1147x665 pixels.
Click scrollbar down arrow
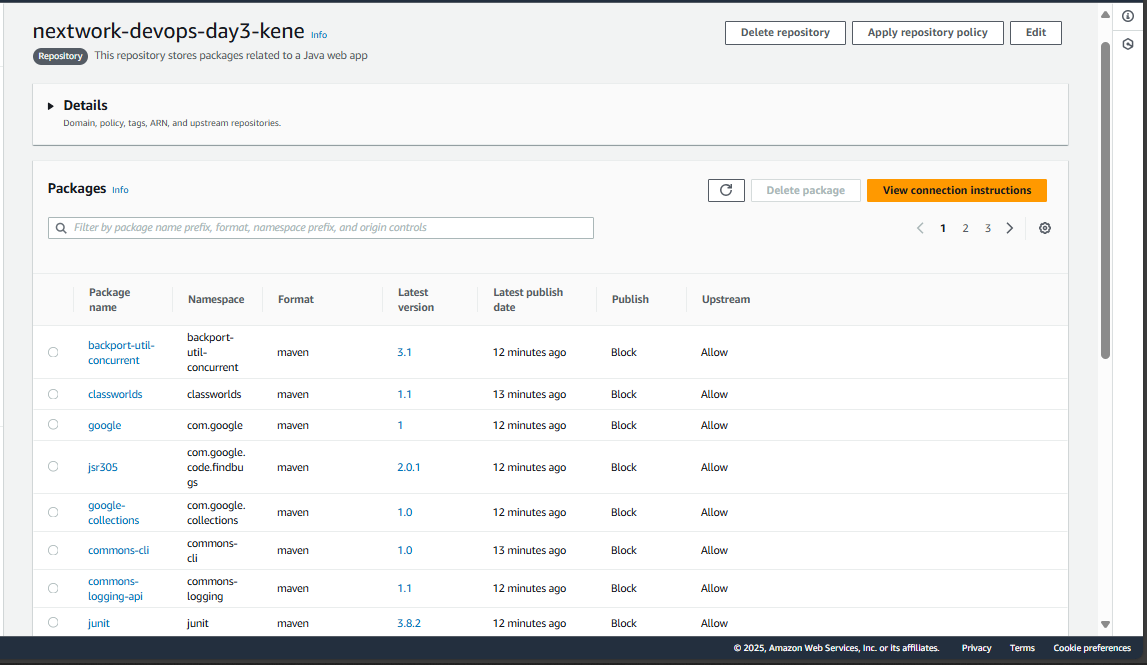[x=1105, y=624]
